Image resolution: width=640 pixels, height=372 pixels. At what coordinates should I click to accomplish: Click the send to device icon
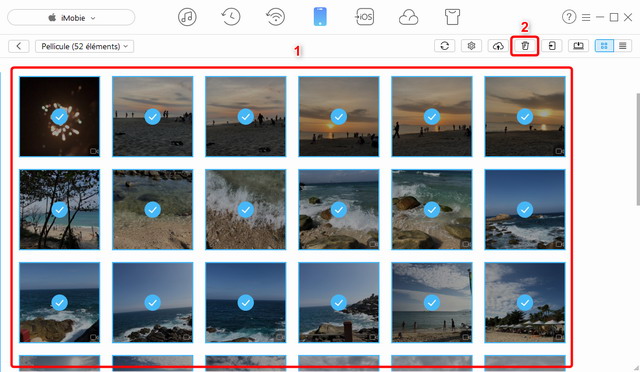[552, 46]
